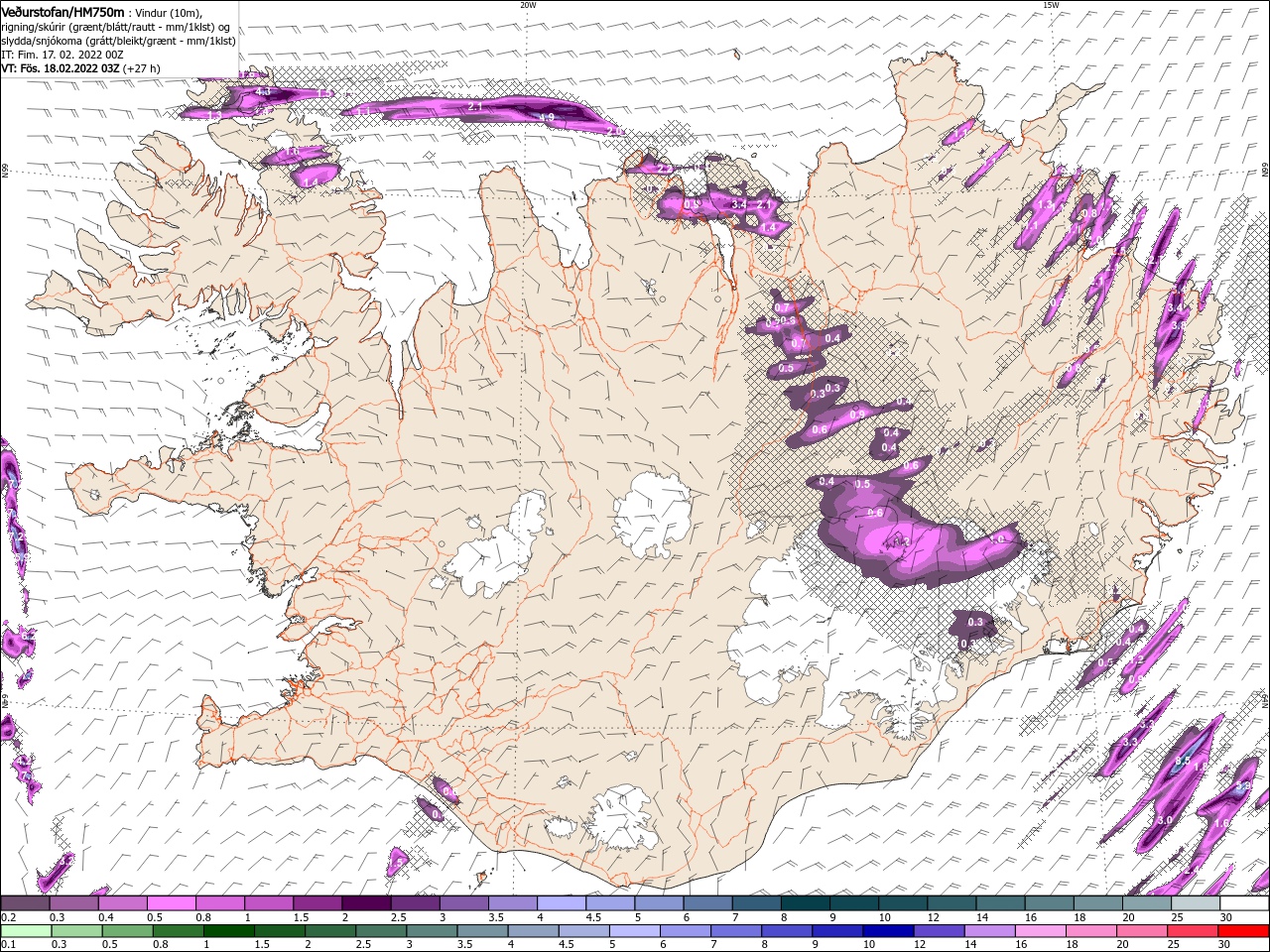Image resolution: width=1270 pixels, height=952 pixels.
Task: Click the 8.5 precipitation value on map
Action: pyautogui.click(x=1183, y=761)
